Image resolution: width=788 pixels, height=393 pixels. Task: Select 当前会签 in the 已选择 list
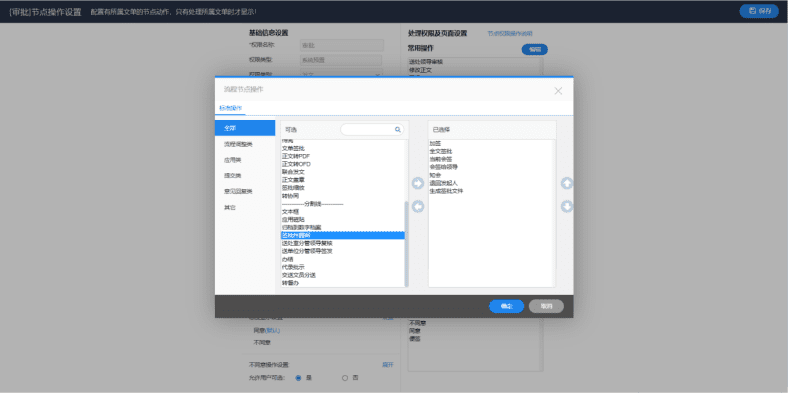coord(490,159)
